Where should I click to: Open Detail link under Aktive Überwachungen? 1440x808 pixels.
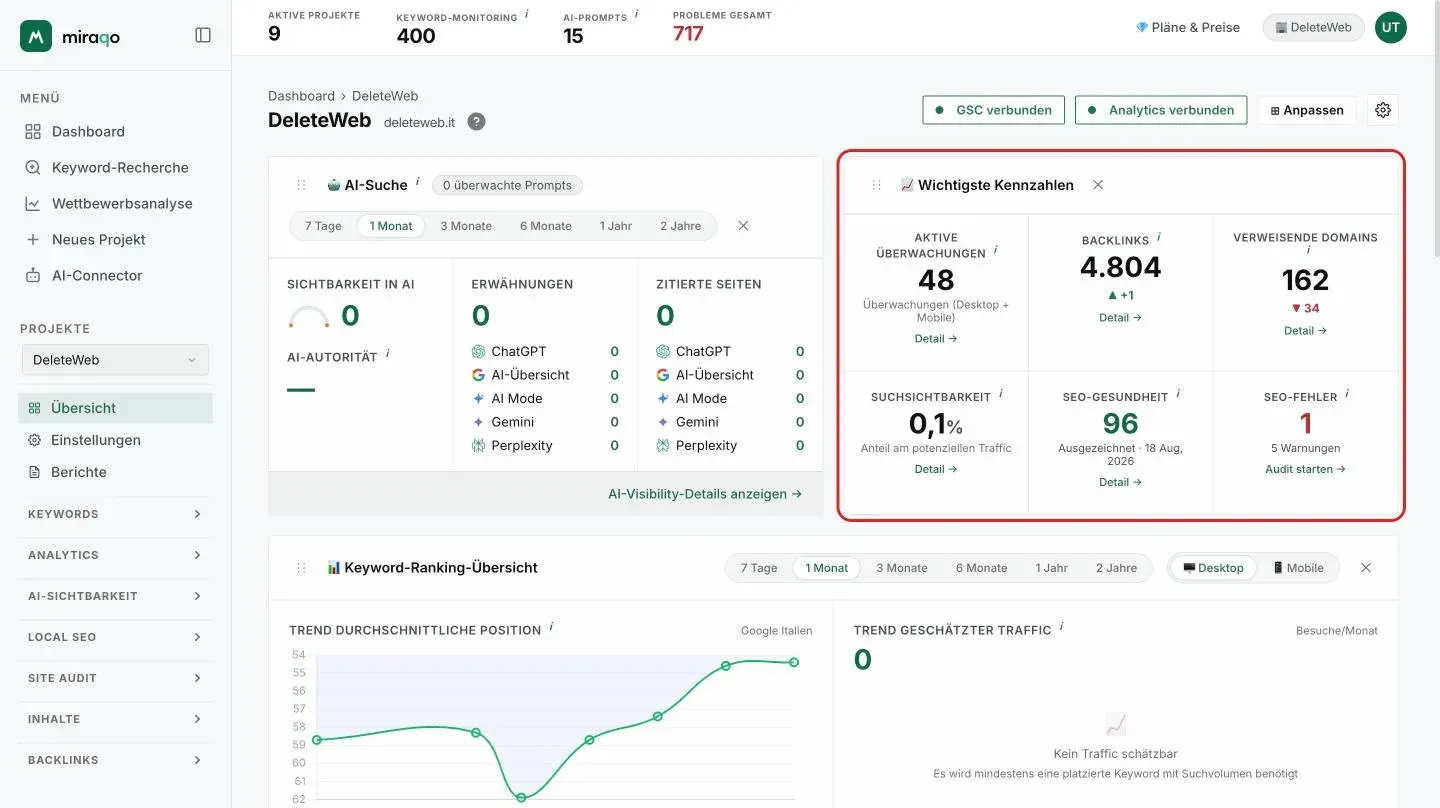[936, 338]
